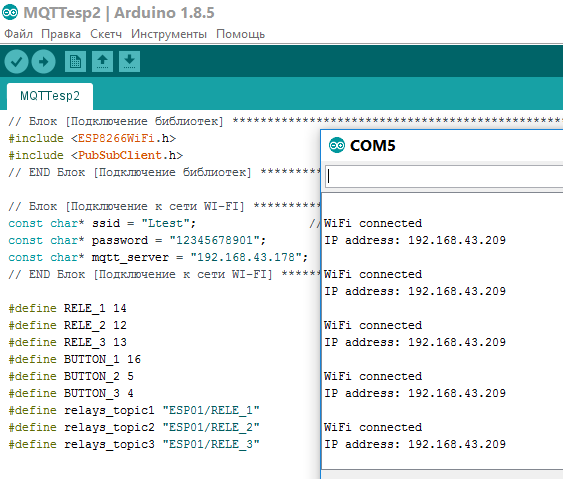The width and height of the screenshot is (563, 479).
Task: Click the Verify sketch checkmark button
Action: point(16,62)
